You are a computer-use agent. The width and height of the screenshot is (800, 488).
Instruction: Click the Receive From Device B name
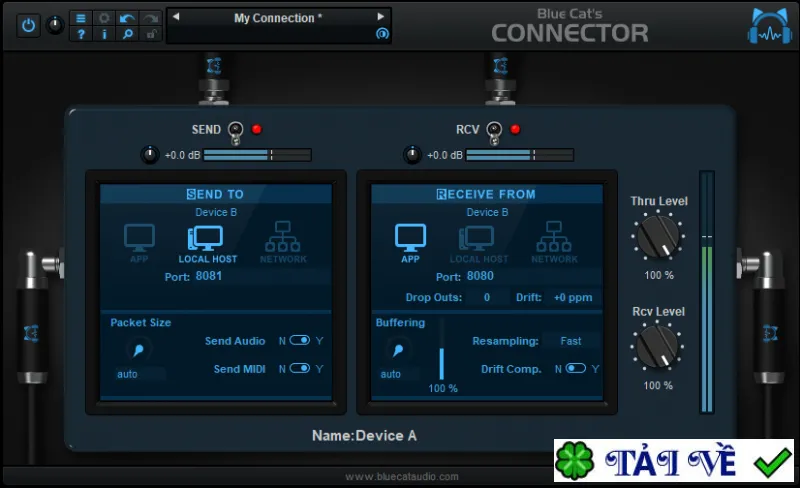(x=487, y=212)
